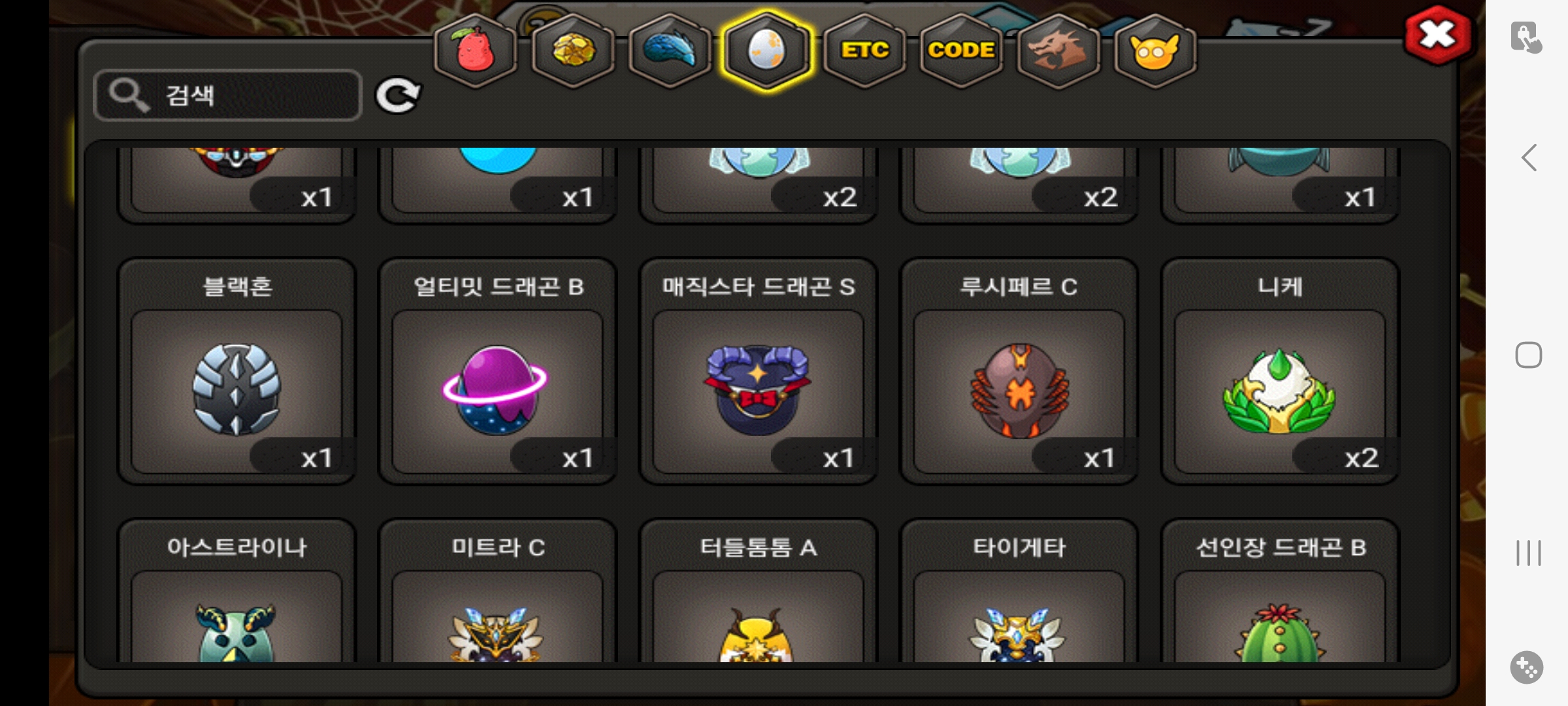Switch to the CODE tab
This screenshot has width=1568, height=706.
tap(961, 50)
